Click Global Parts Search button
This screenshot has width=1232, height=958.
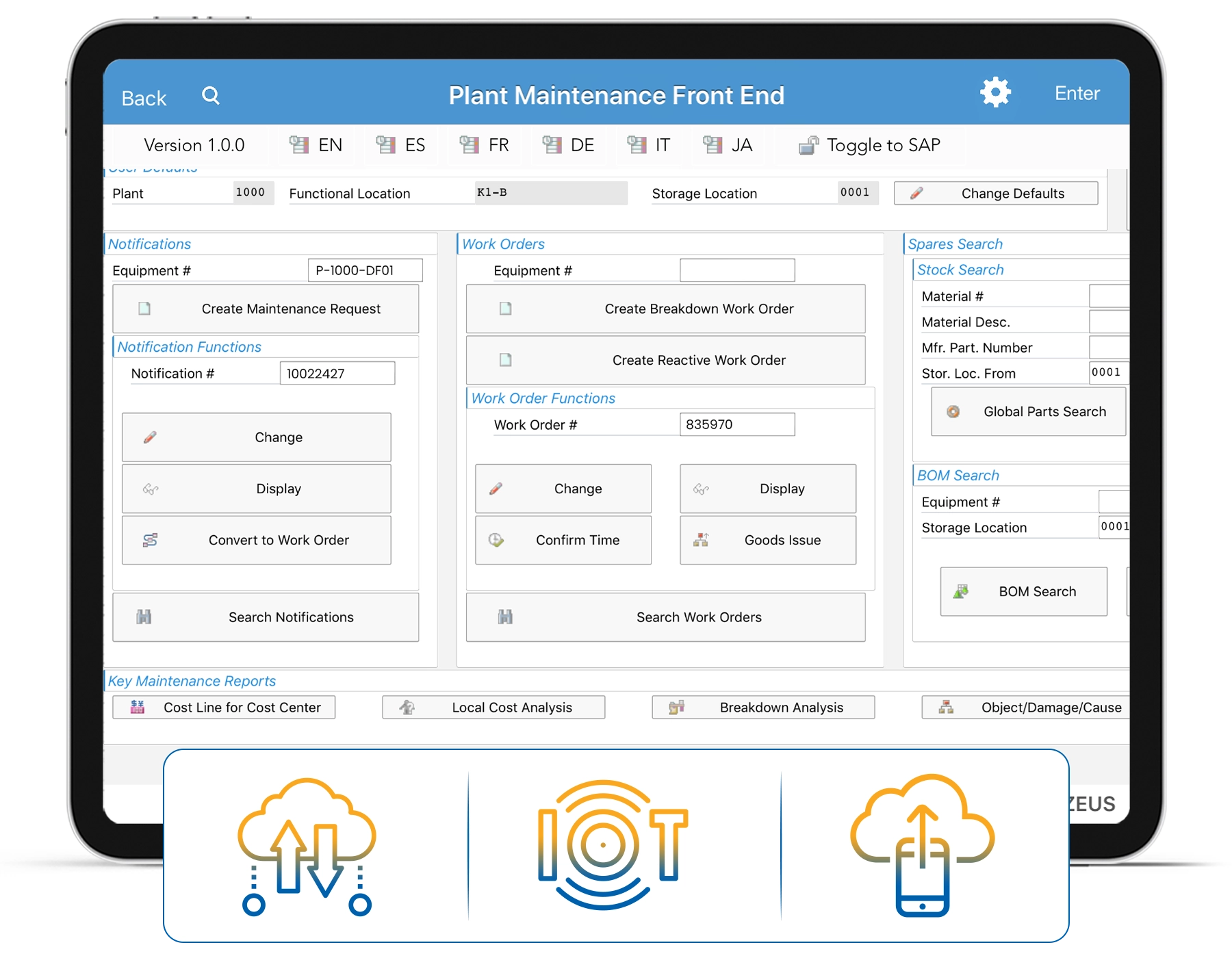click(x=1028, y=411)
